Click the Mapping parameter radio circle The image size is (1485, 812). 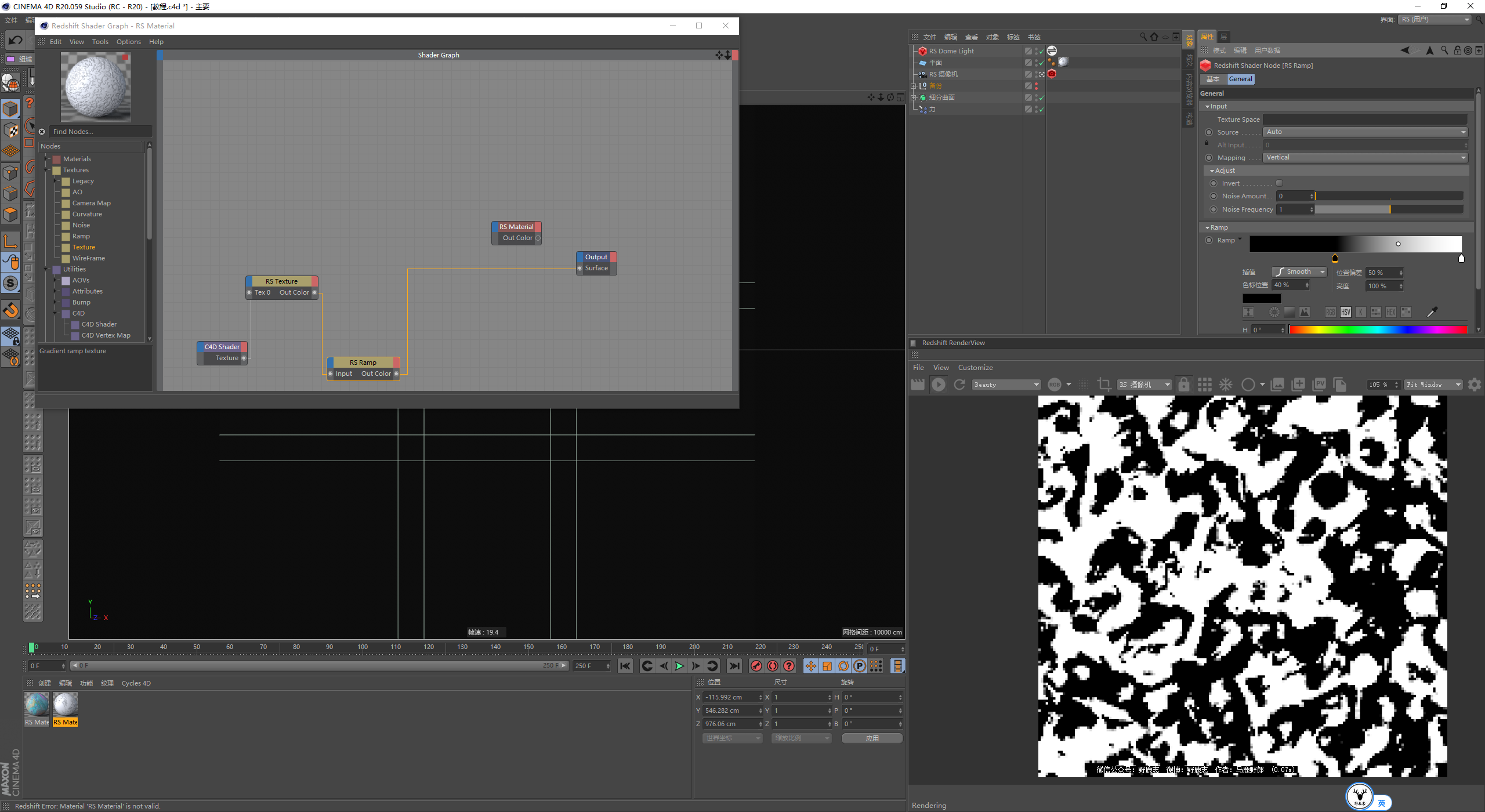[1209, 158]
